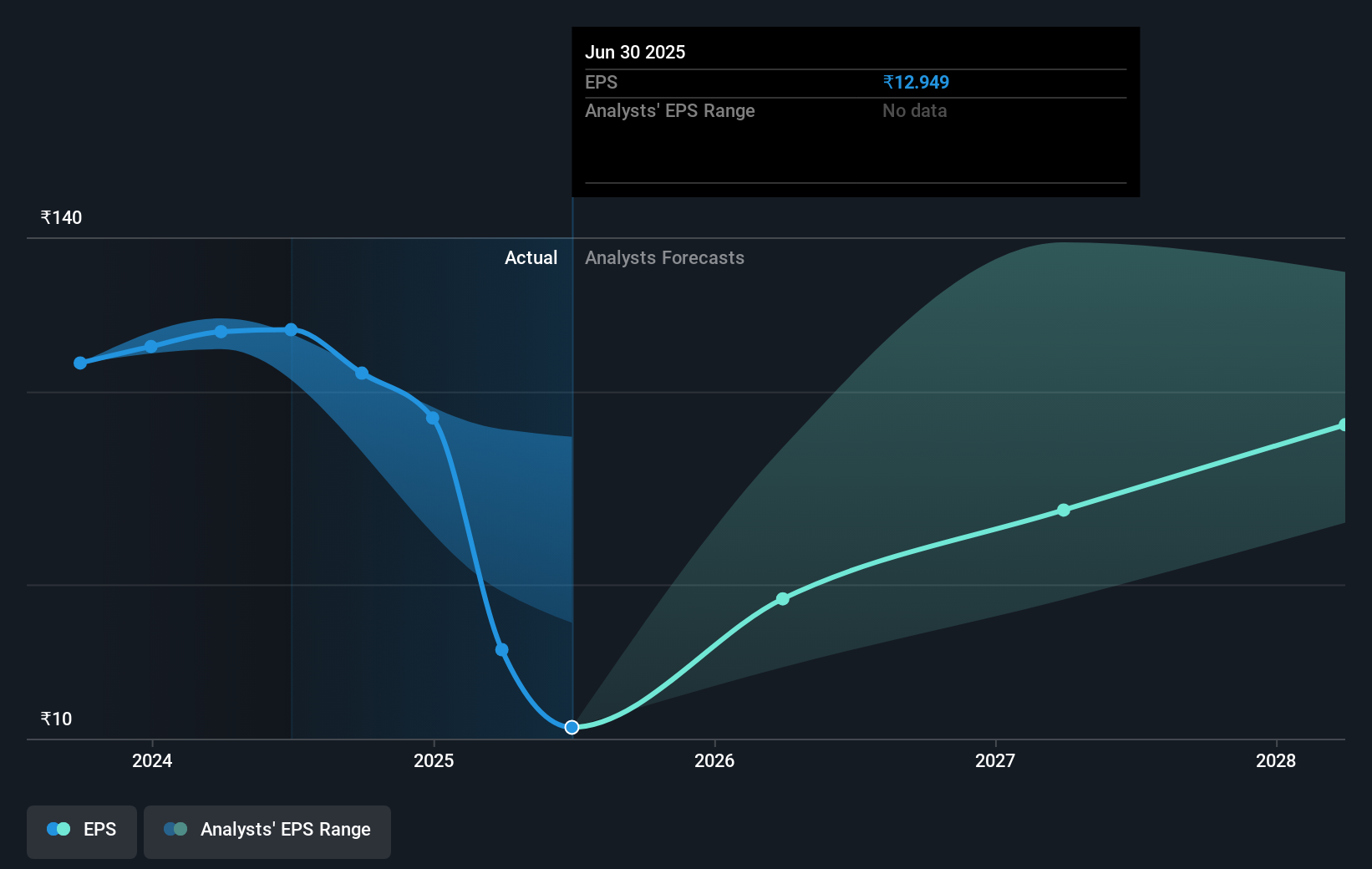Select the EPS data point at the mid-2024 peak
Viewport: 1372px width, 869px height.
pos(291,329)
